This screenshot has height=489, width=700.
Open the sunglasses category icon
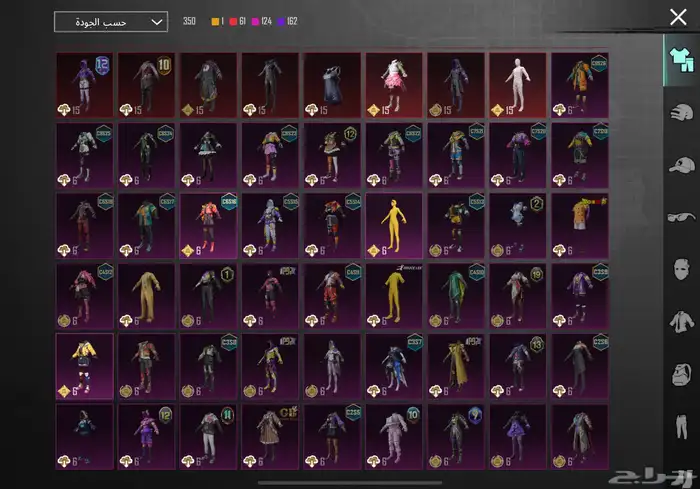pyautogui.click(x=679, y=216)
